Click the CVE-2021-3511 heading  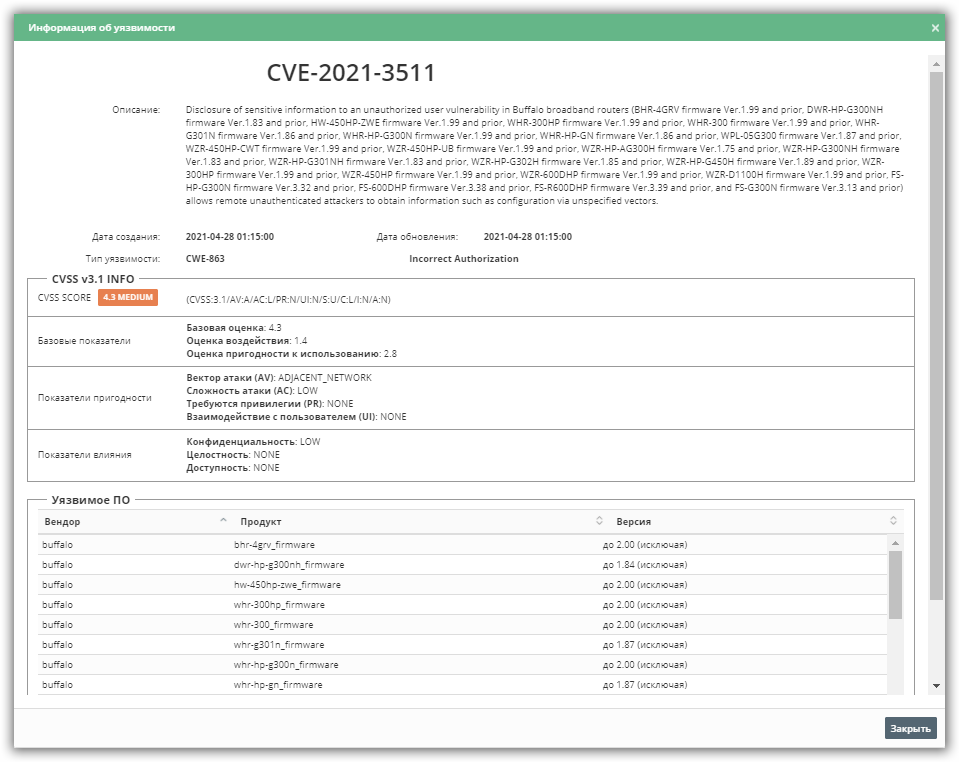tap(351, 73)
